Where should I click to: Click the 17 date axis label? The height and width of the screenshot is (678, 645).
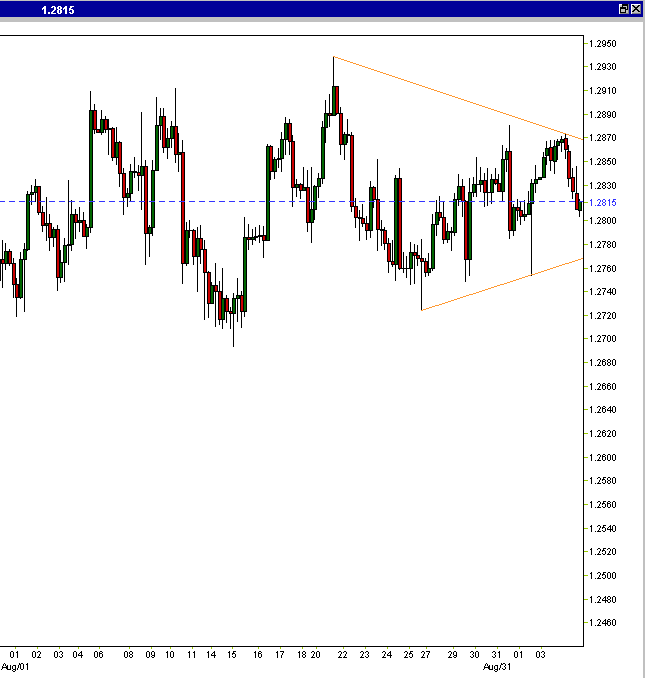click(280, 655)
